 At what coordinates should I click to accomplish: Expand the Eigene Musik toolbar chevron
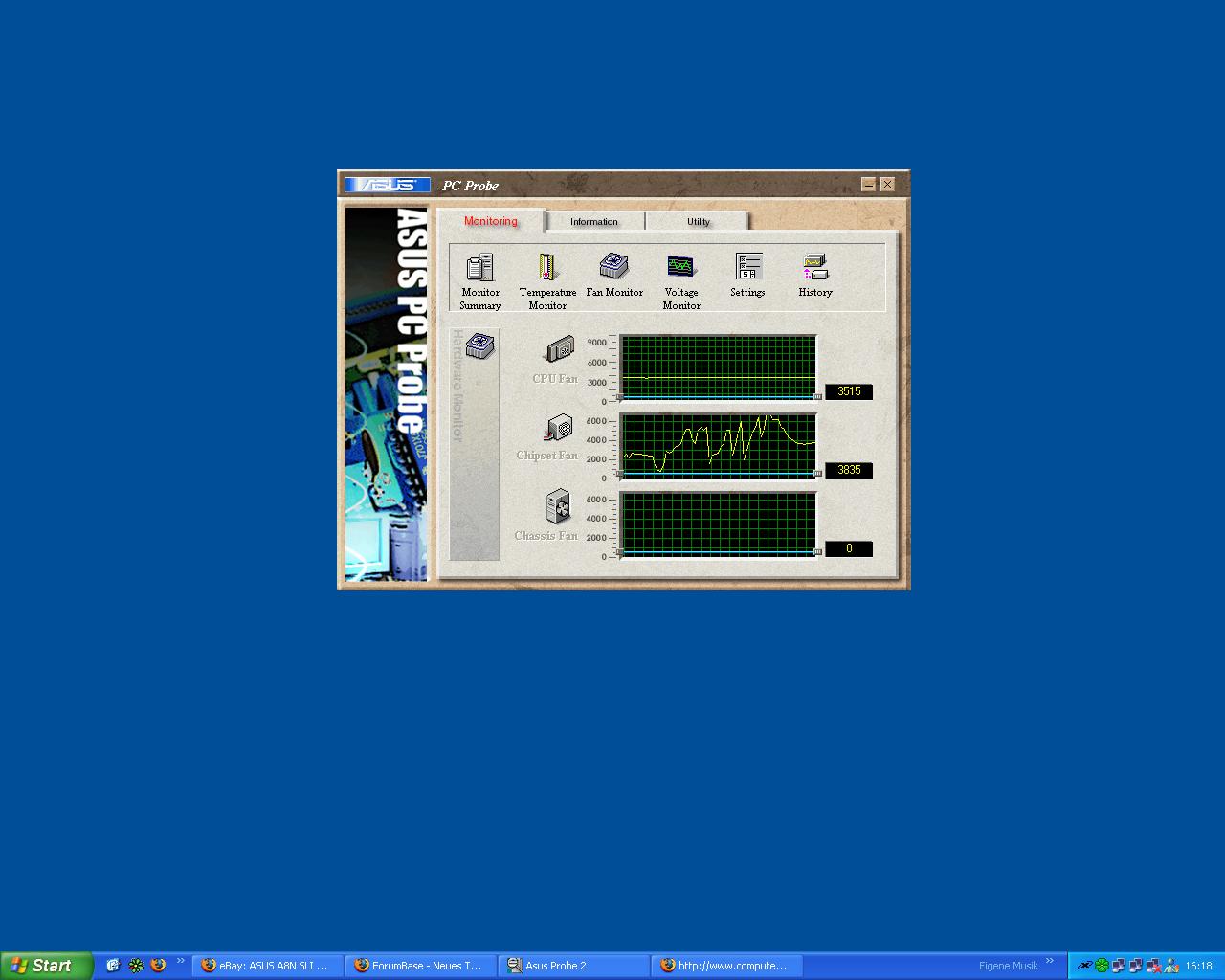click(1050, 961)
